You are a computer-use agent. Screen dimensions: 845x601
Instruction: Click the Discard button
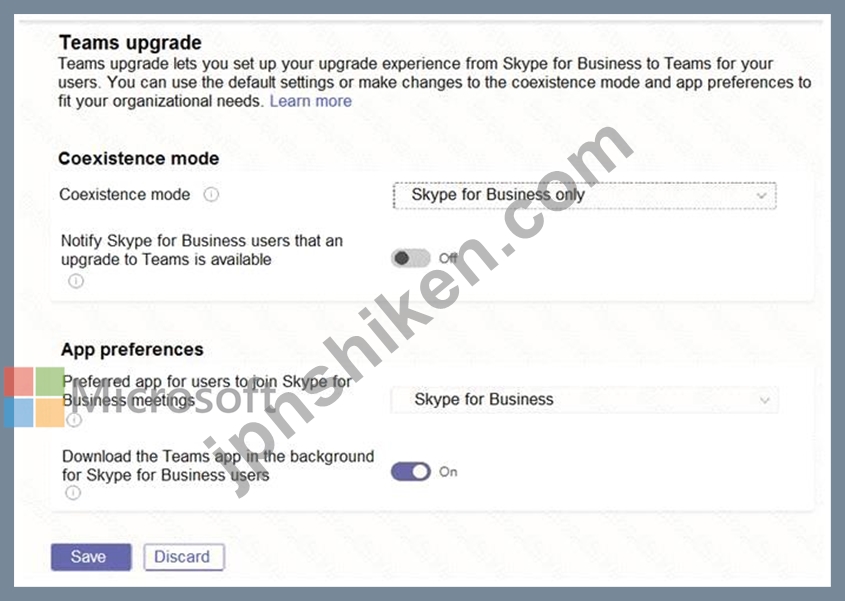click(184, 557)
